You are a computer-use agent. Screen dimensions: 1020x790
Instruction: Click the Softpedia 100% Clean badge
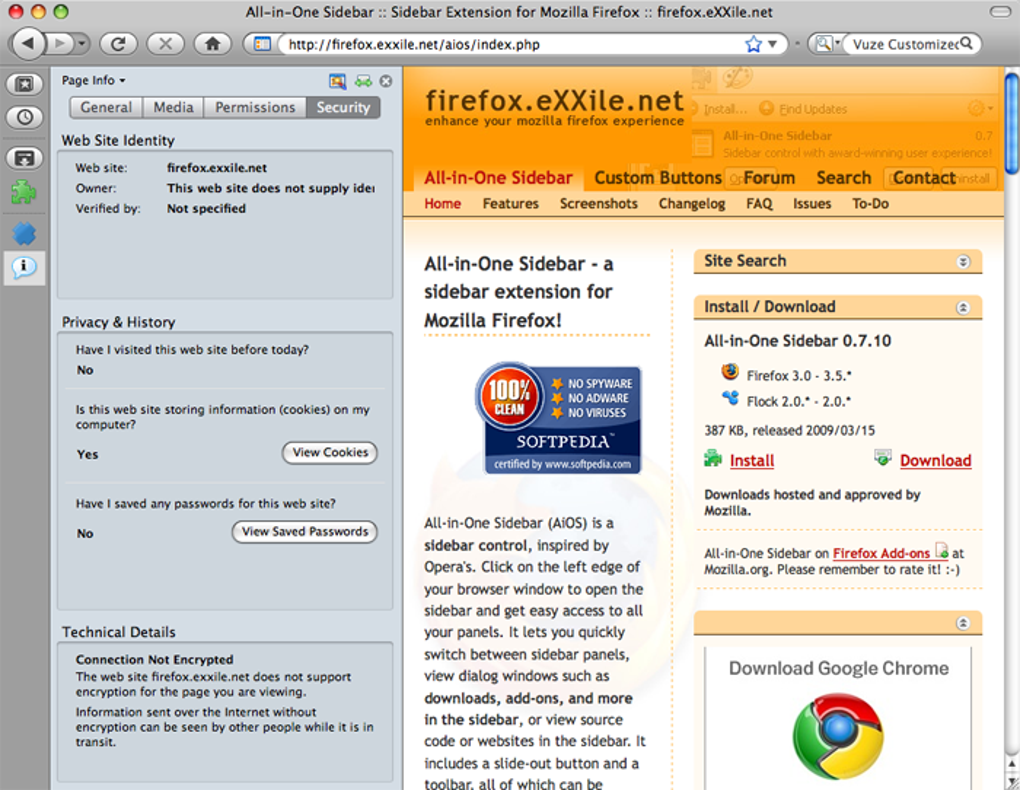pyautogui.click(x=558, y=418)
